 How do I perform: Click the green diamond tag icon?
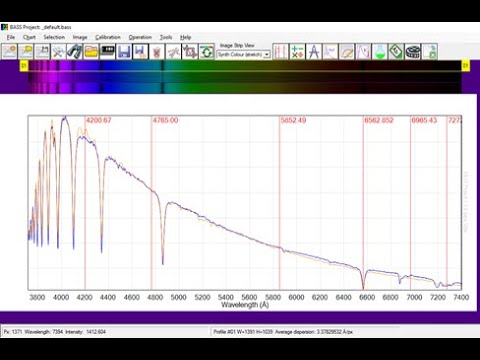[x=396, y=52]
